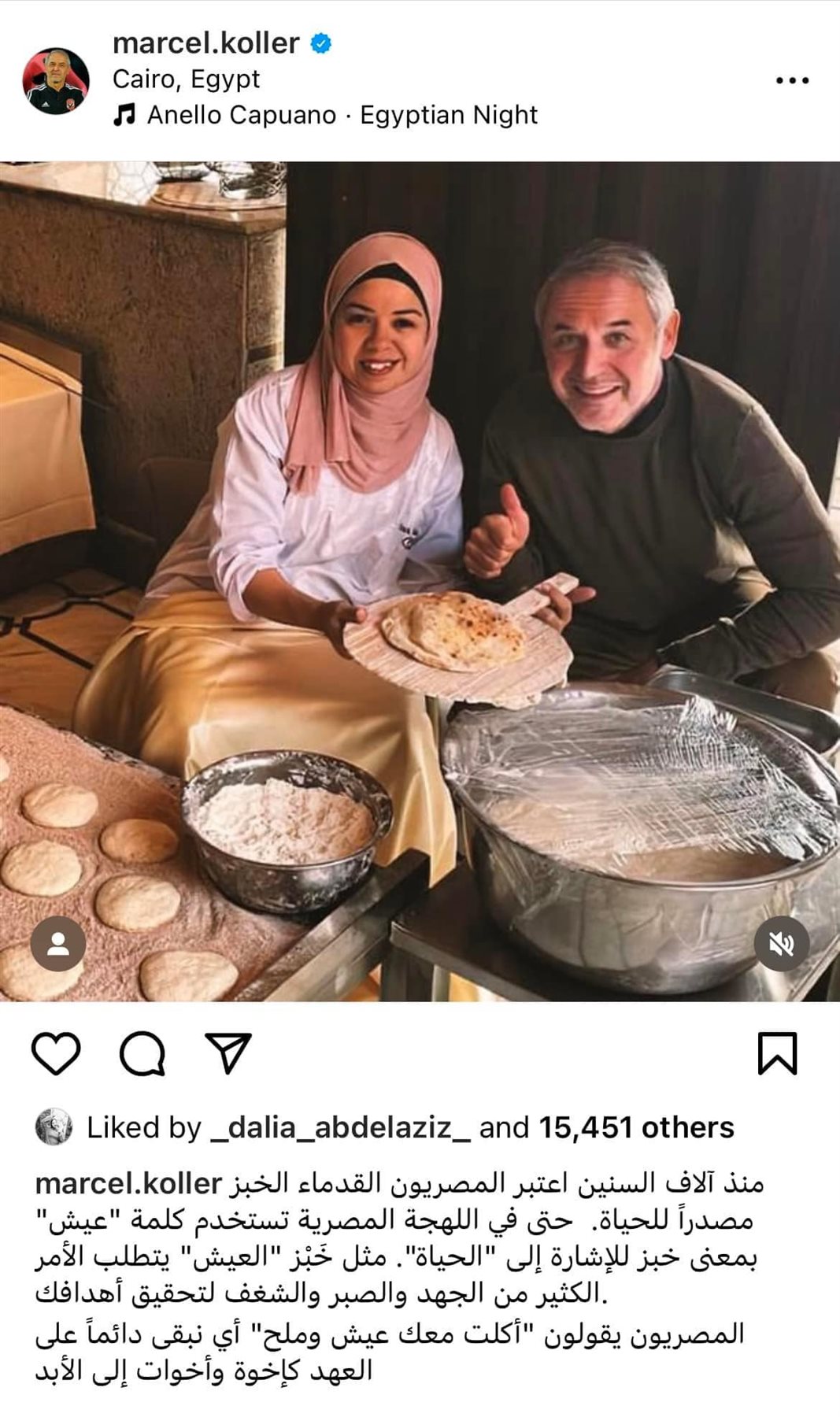
Task: Open _dalia_abdelaziz_ profile from likes
Action: pos(340,1127)
